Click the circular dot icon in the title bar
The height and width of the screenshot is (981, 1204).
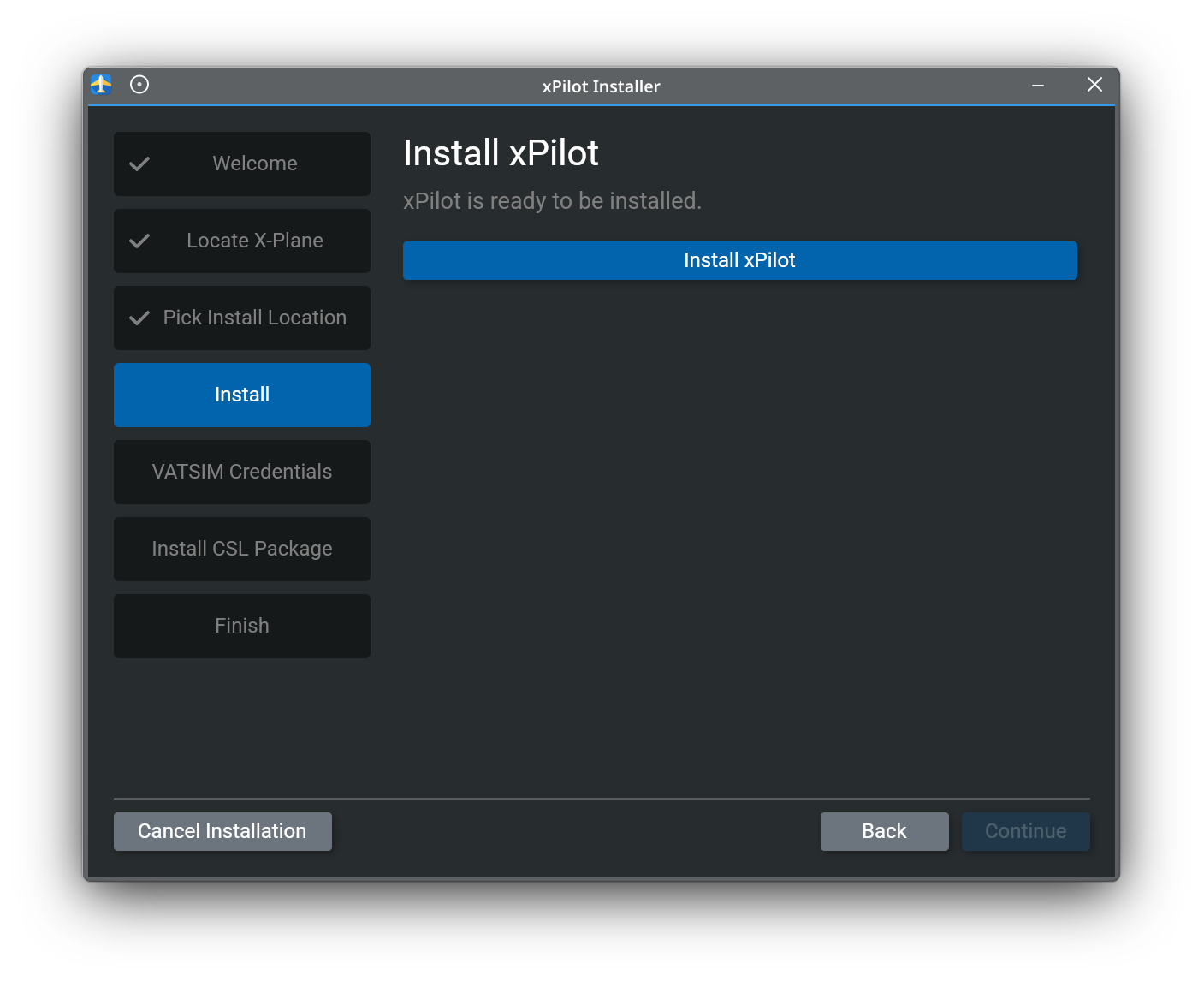(139, 85)
